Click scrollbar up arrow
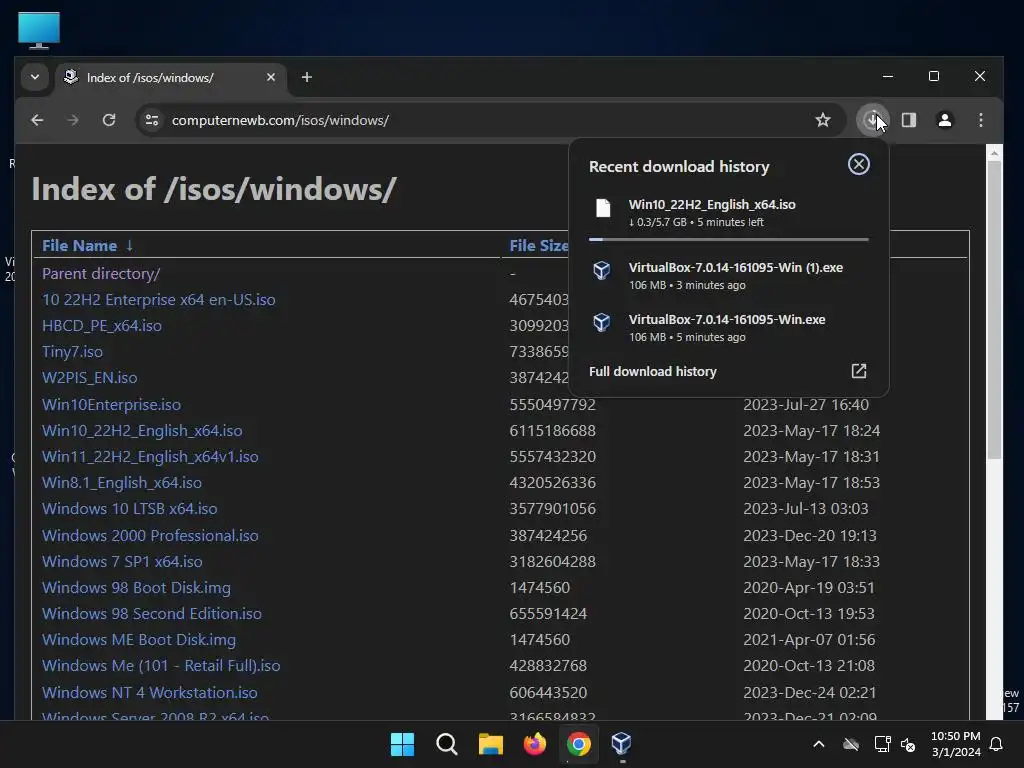This screenshot has height=768, width=1024. click(994, 153)
